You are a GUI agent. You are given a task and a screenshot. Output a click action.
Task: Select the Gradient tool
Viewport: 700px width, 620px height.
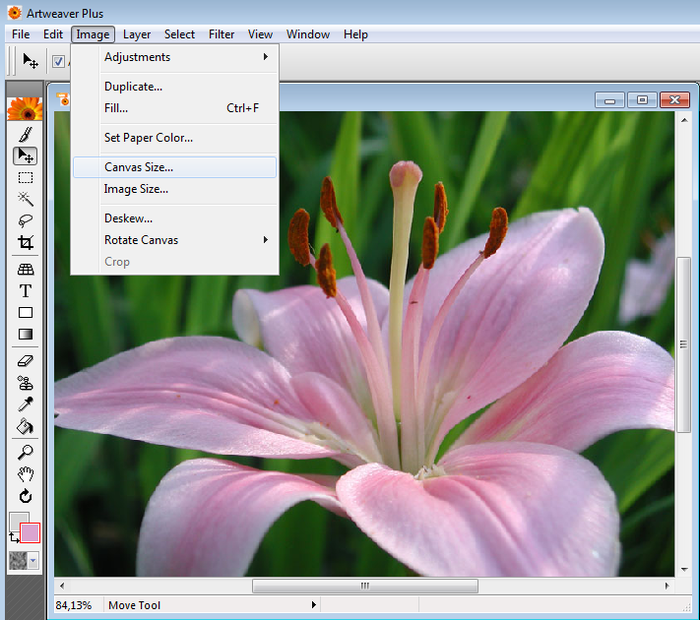pos(25,334)
